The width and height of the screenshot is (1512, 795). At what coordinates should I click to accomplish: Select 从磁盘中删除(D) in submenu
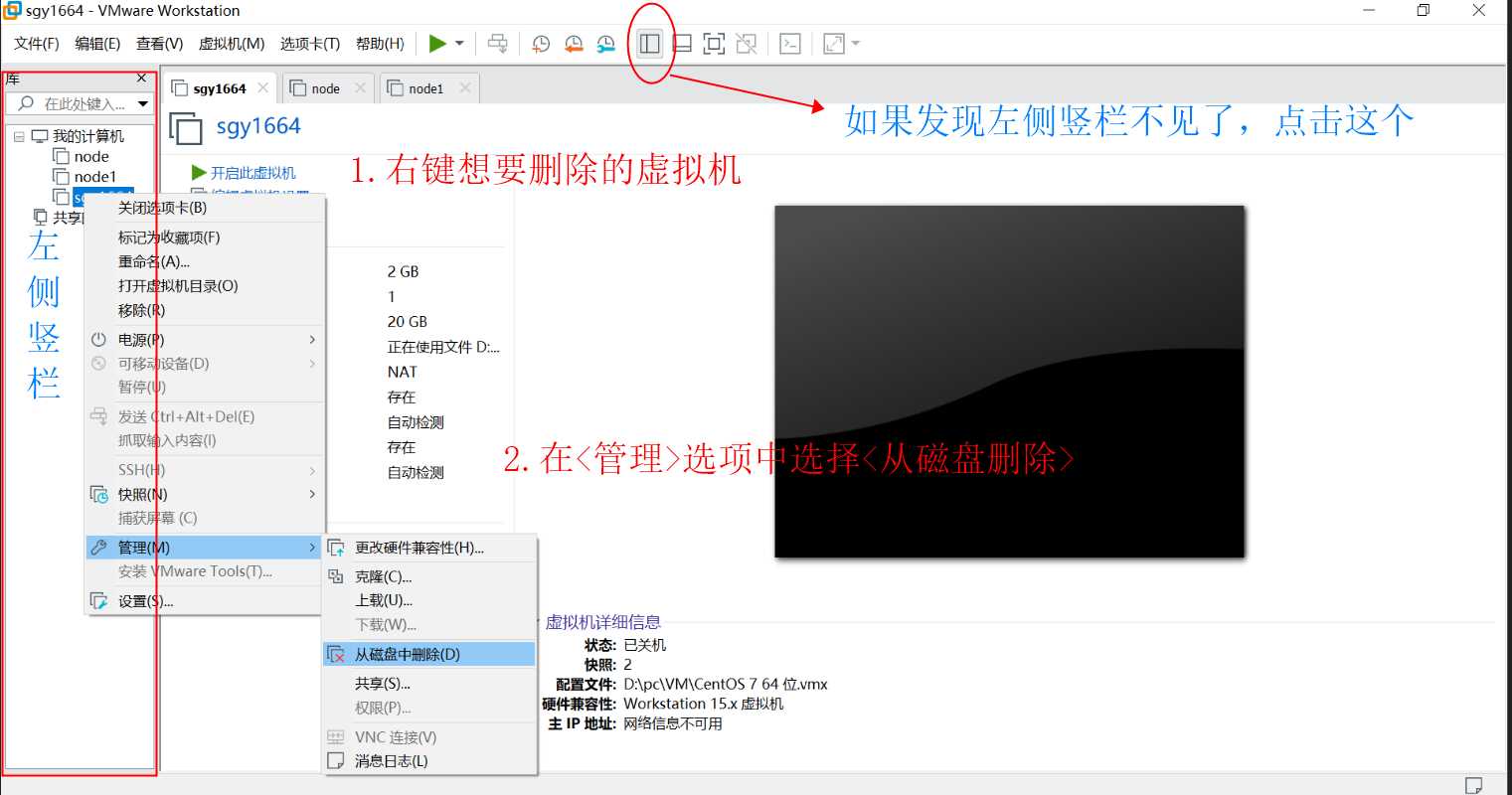tap(429, 654)
